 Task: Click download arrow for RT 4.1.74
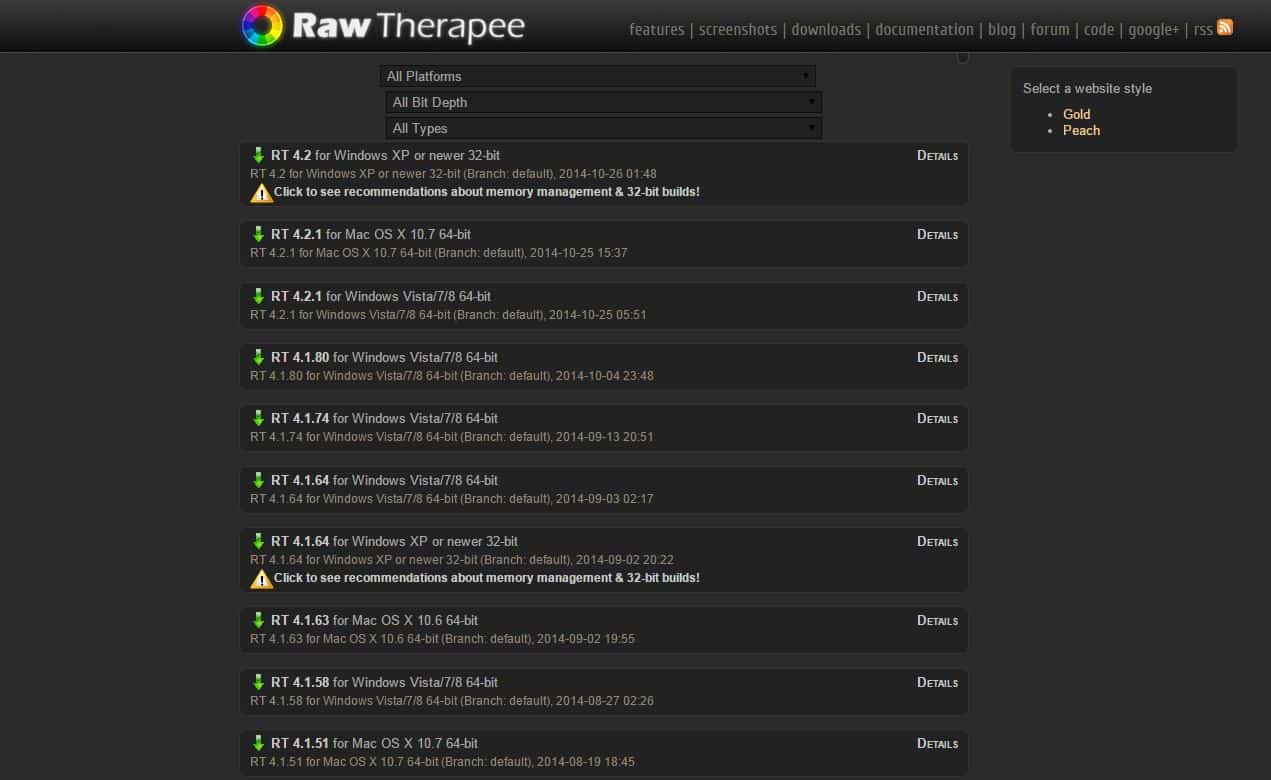pos(258,418)
